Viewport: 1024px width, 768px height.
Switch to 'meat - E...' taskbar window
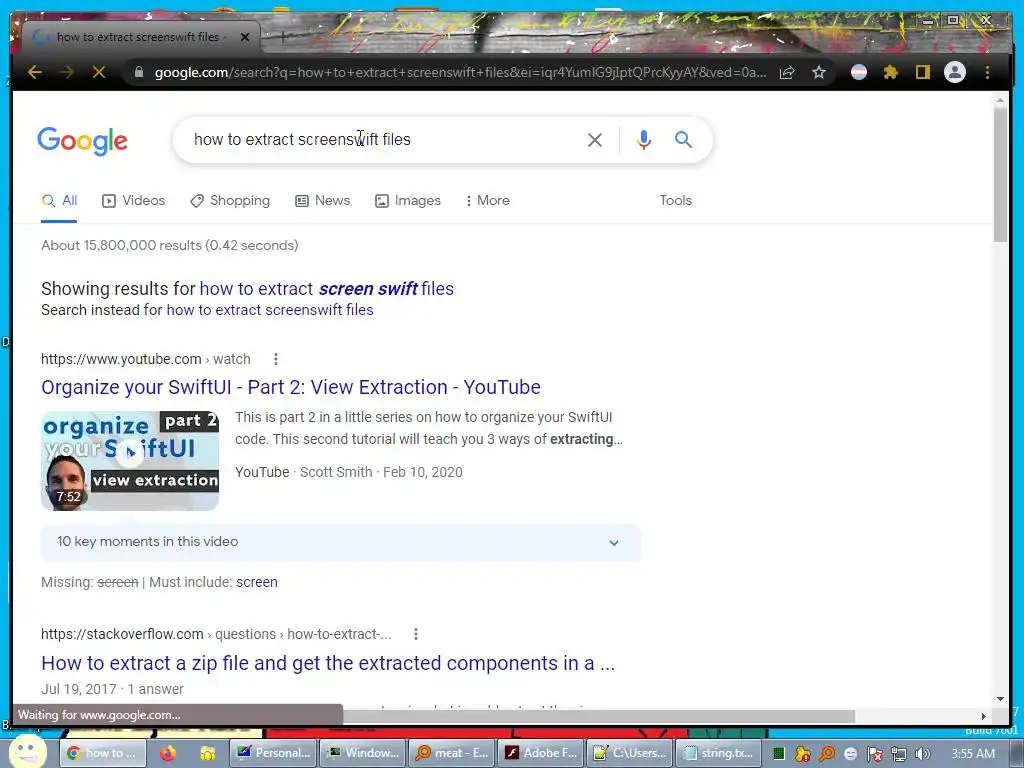[452, 753]
